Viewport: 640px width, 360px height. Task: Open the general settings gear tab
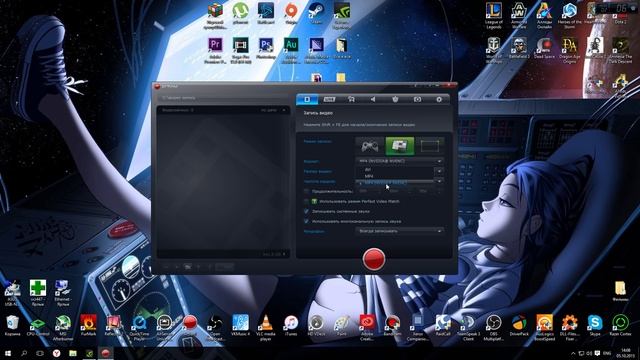click(x=439, y=99)
